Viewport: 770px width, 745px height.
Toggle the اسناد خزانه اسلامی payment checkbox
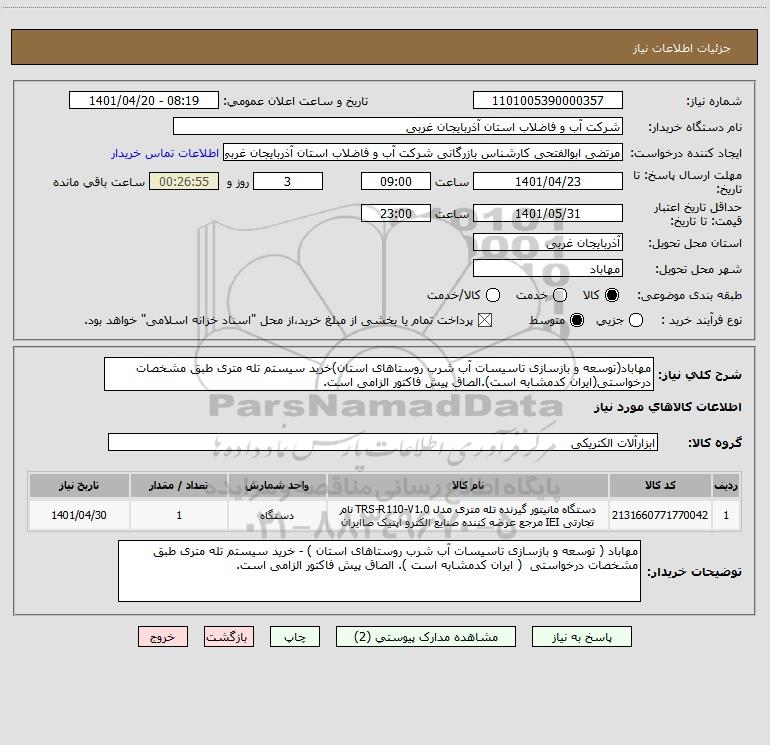coord(485,320)
